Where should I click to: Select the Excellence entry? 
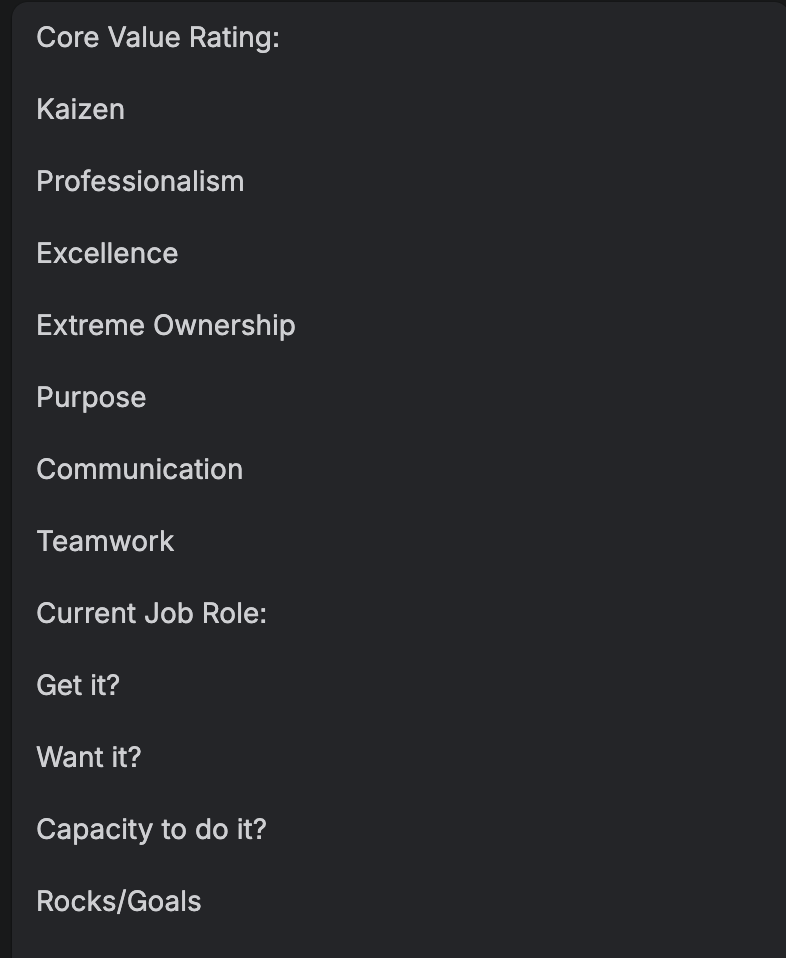108,254
